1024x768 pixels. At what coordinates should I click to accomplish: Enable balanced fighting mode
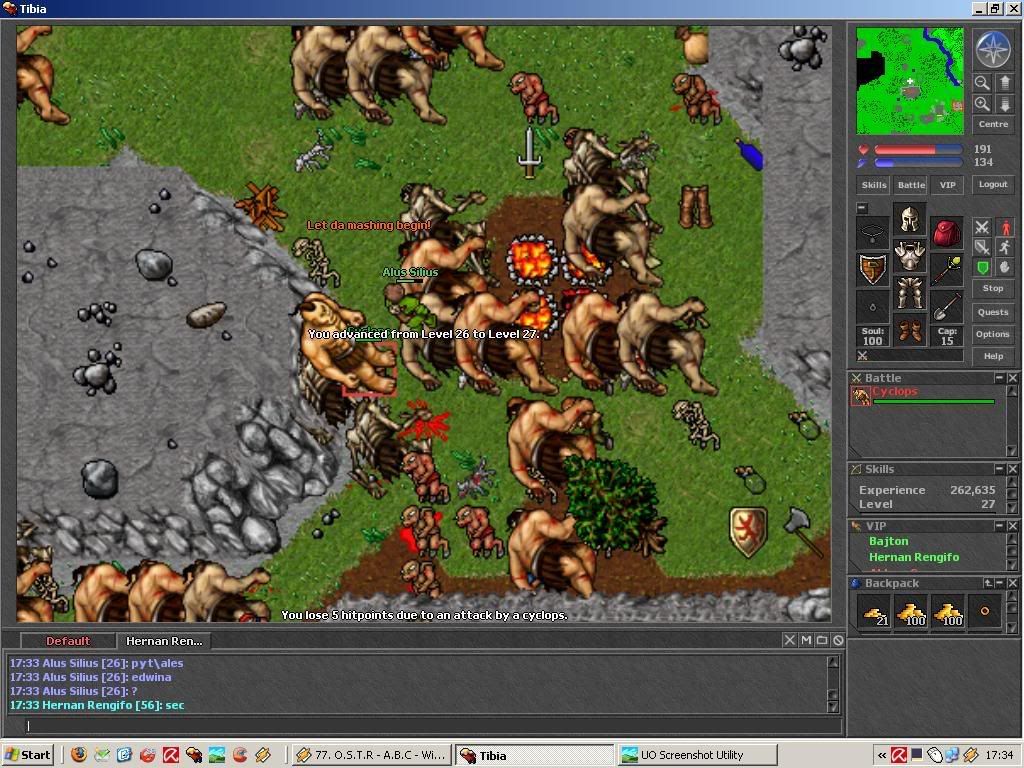[x=982, y=247]
